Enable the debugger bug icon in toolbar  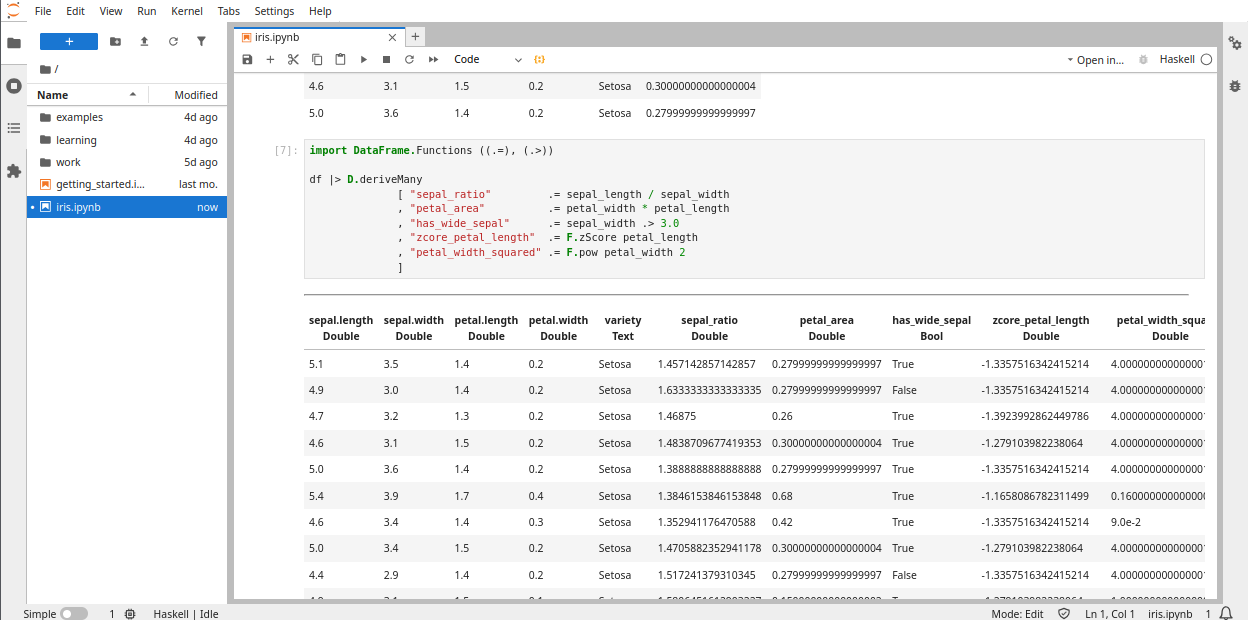1144,60
